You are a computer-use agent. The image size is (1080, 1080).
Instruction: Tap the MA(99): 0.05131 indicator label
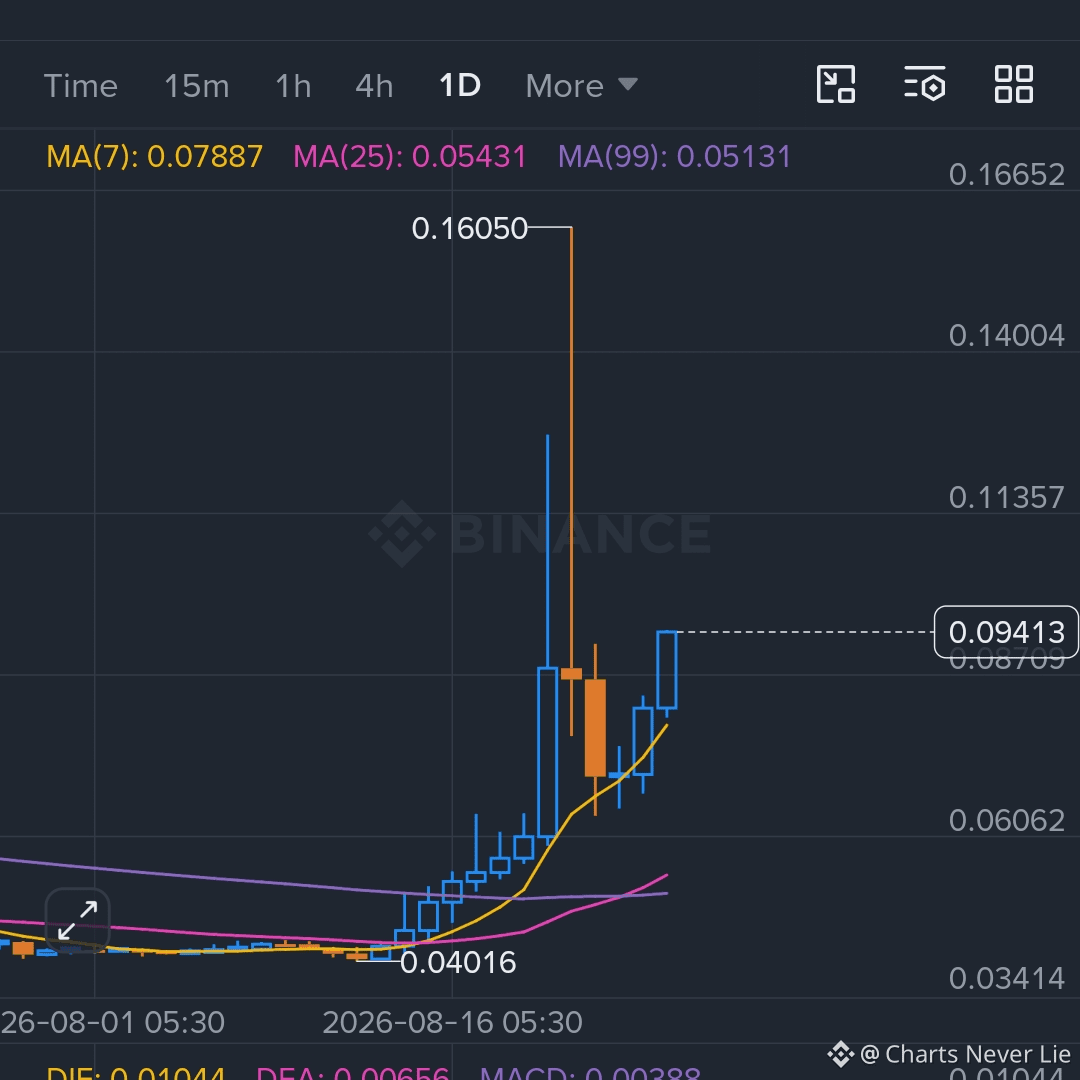(674, 156)
